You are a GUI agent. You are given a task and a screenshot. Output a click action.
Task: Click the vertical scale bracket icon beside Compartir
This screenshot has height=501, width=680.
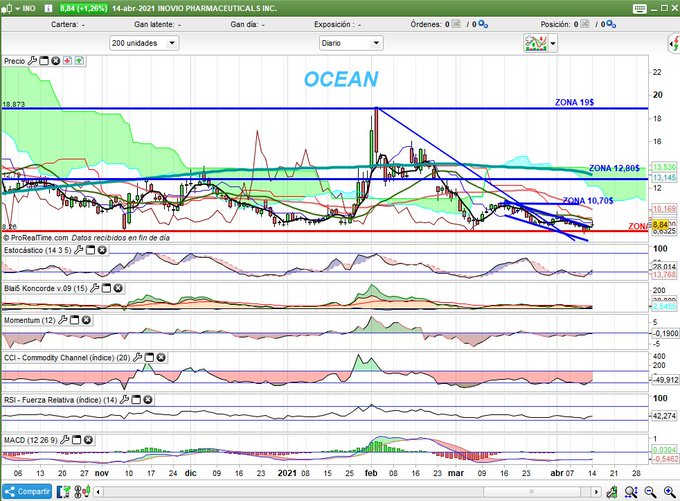tap(63, 491)
